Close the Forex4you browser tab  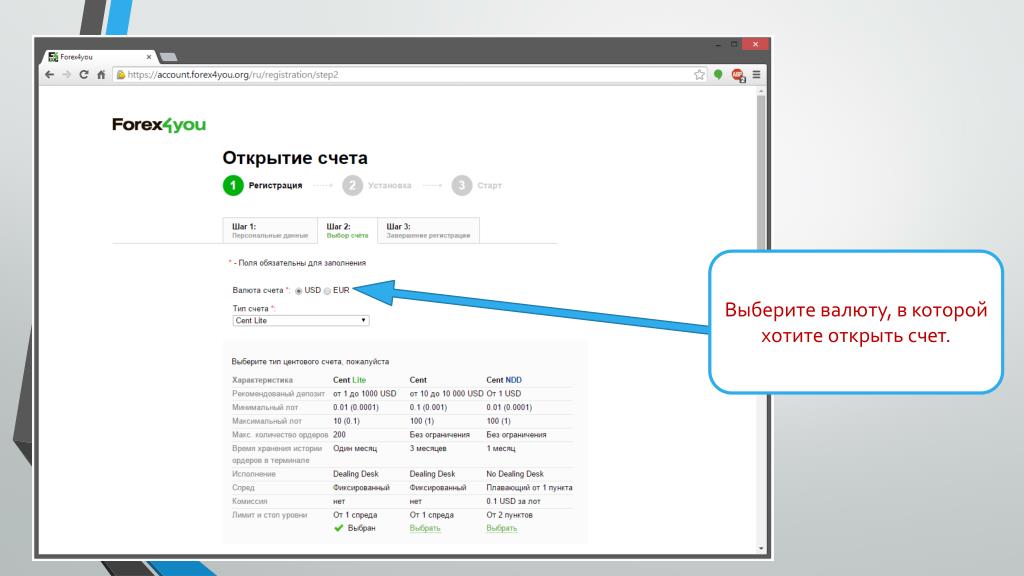(148, 57)
